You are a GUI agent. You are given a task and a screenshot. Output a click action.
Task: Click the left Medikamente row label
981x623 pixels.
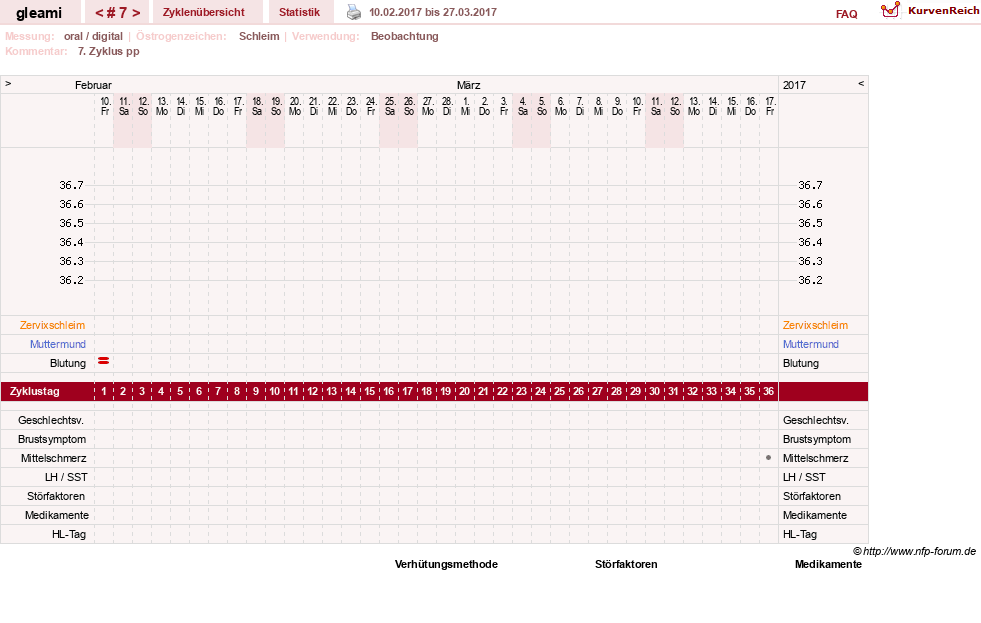pyautogui.click(x=57, y=515)
